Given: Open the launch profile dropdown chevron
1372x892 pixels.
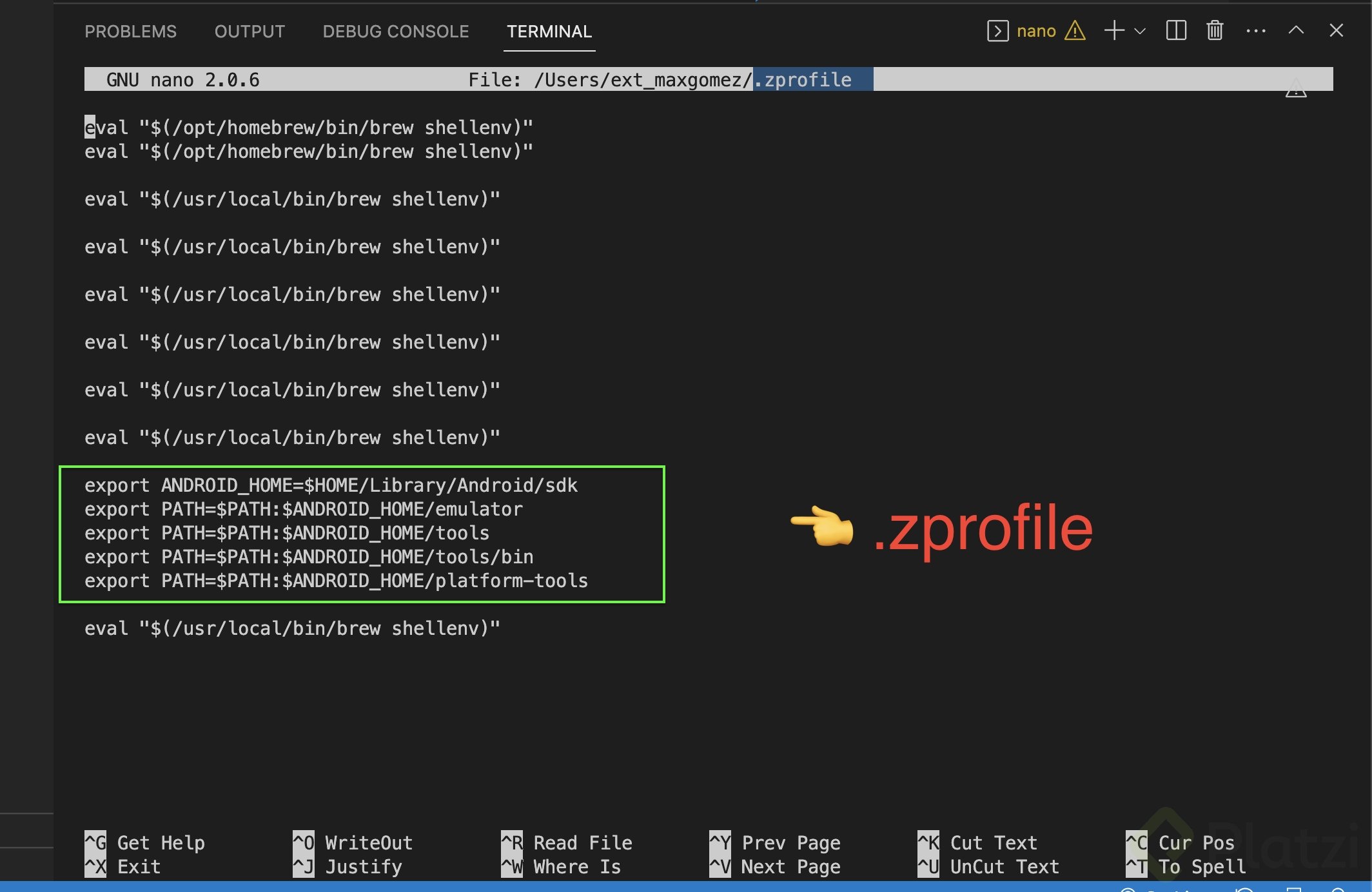Looking at the screenshot, I should [1140, 31].
